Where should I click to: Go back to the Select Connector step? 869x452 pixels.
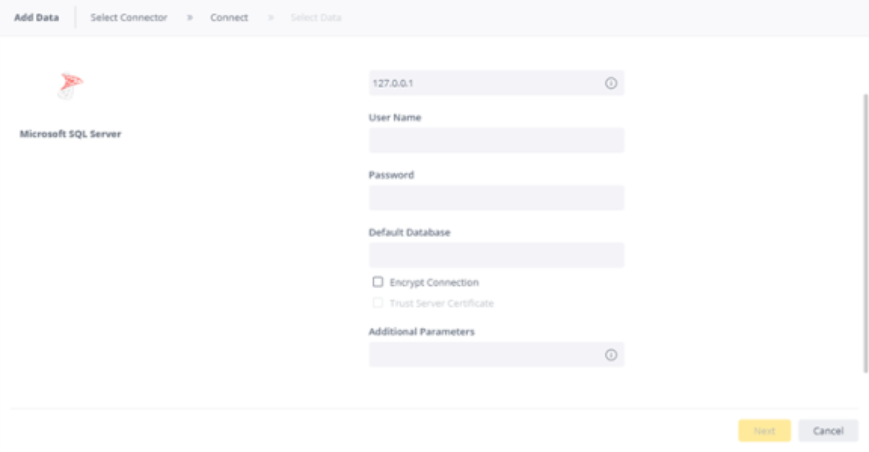[129, 18]
